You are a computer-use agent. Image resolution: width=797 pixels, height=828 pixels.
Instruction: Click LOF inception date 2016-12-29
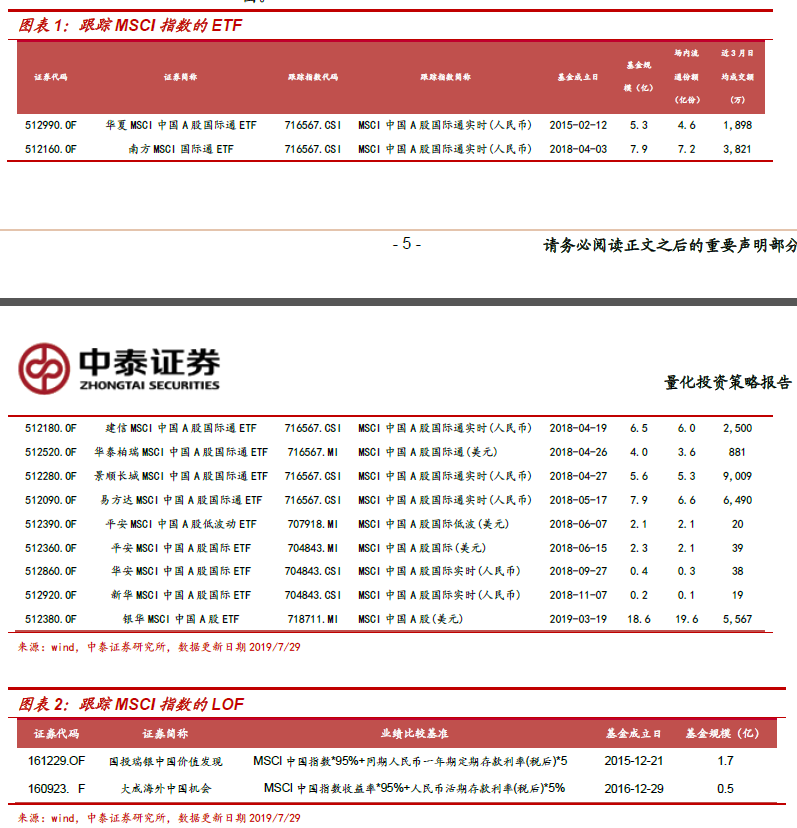click(x=634, y=789)
